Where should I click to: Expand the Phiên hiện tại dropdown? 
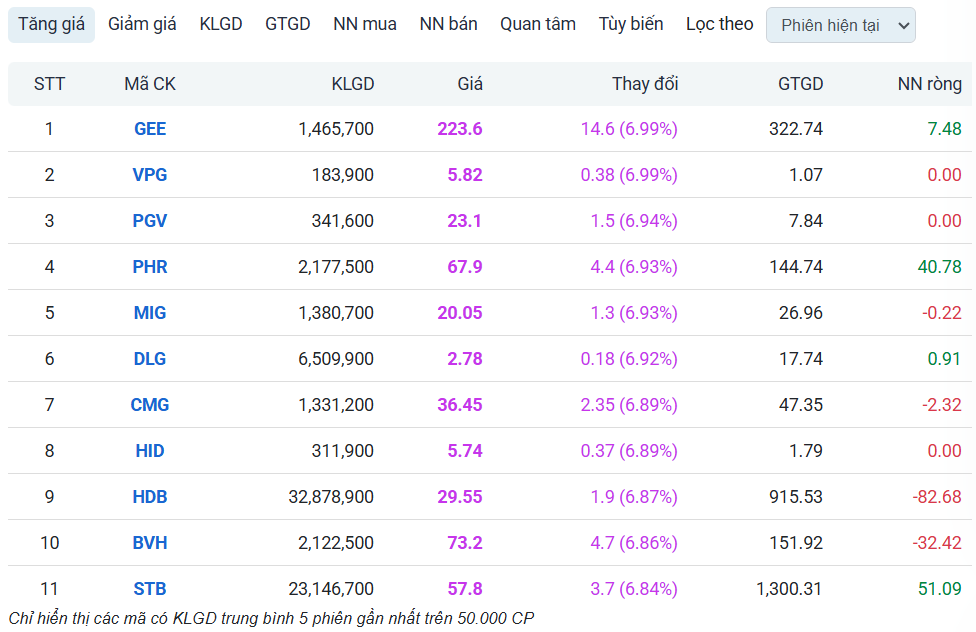coord(840,26)
